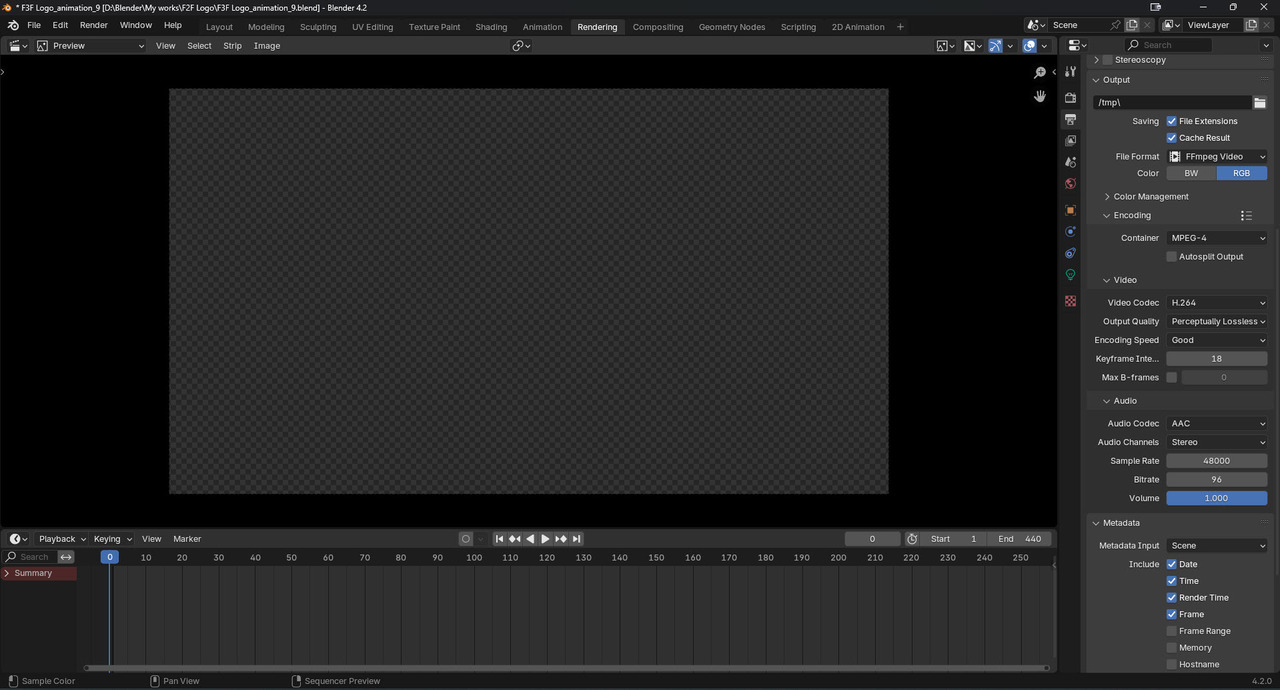Image resolution: width=1280 pixels, height=690 pixels.
Task: Enable the Autosplit Output checkbox
Action: point(1172,257)
